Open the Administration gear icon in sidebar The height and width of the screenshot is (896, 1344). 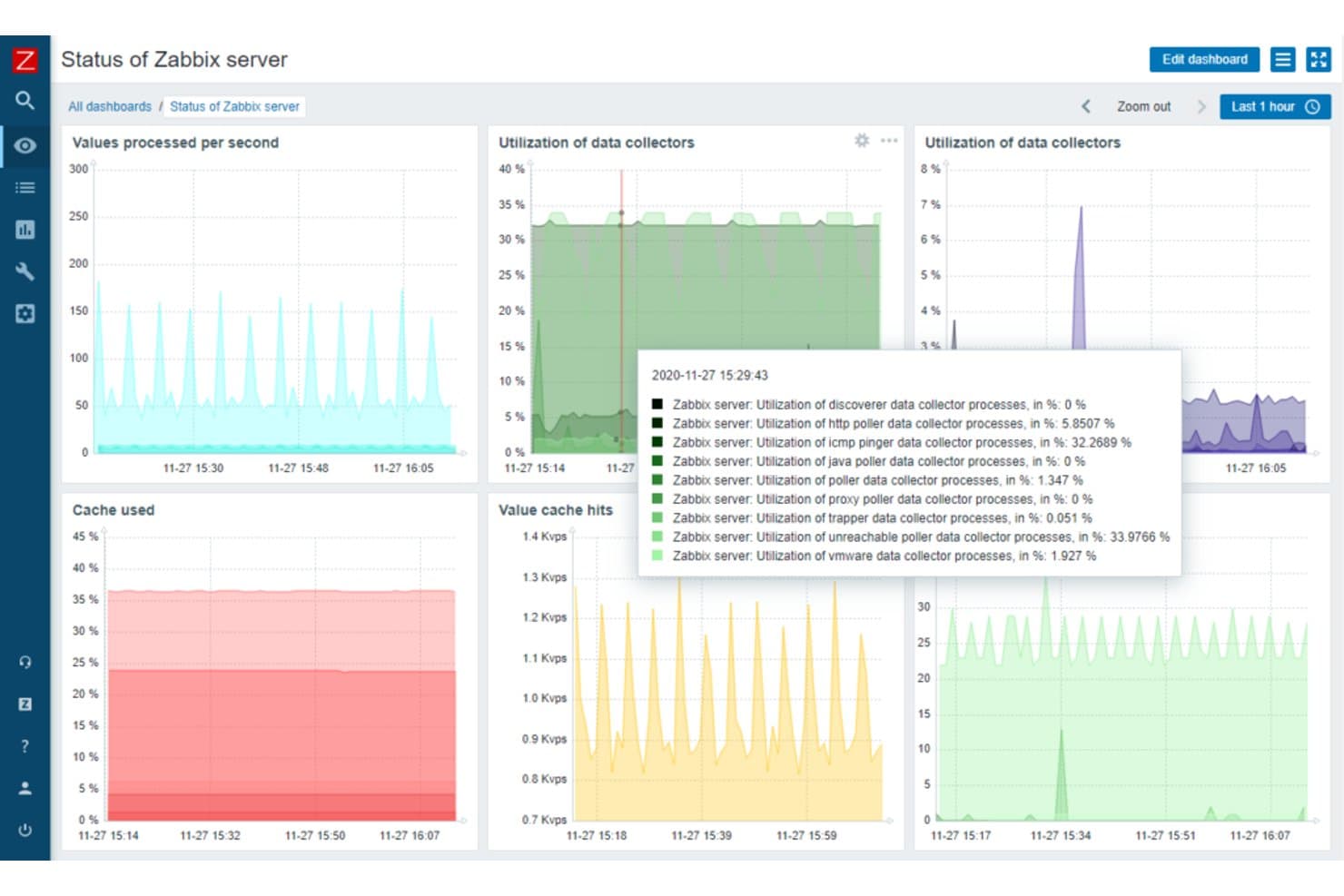pyautogui.click(x=25, y=314)
